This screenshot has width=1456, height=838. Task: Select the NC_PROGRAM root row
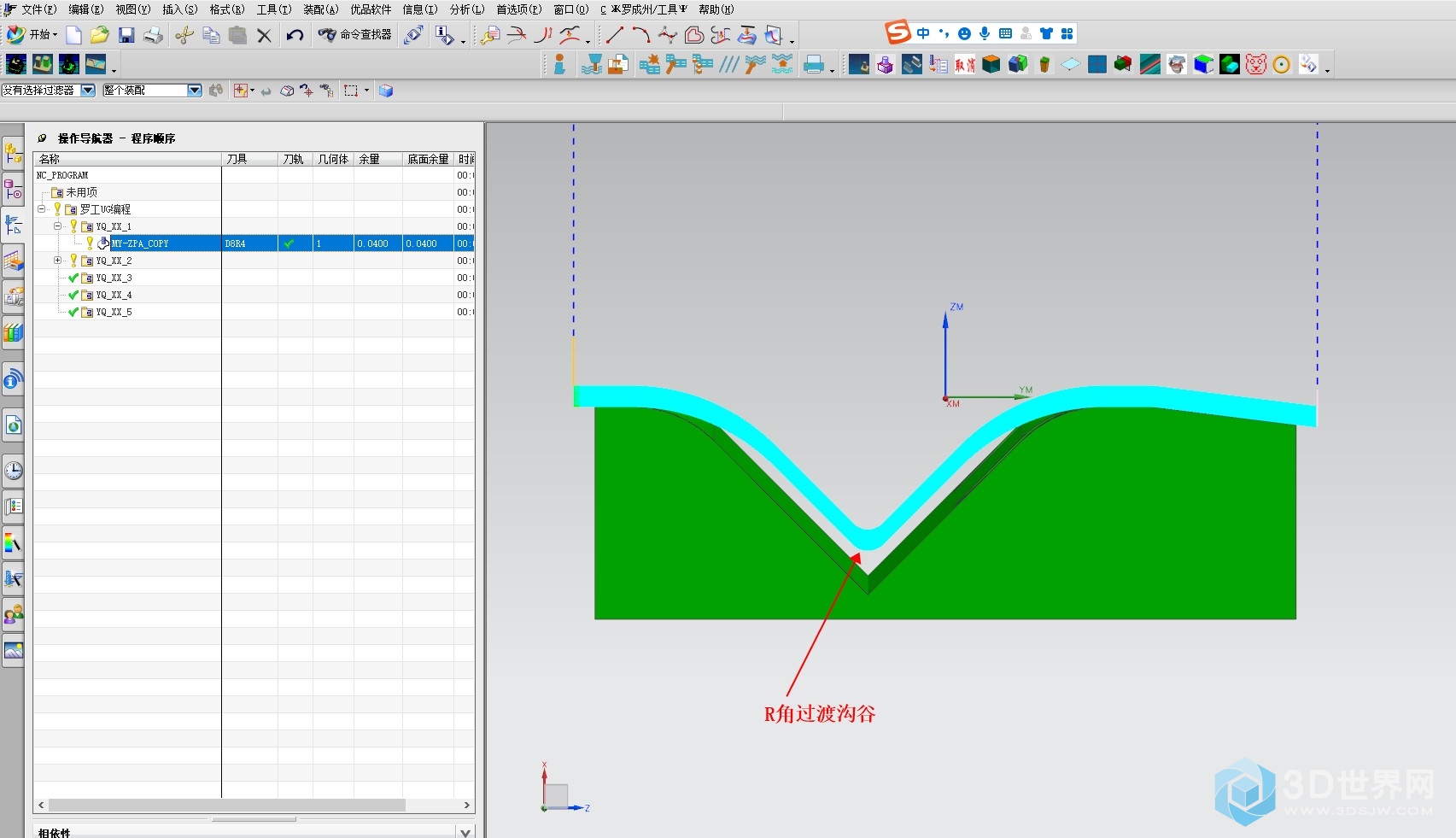pyautogui.click(x=254, y=175)
